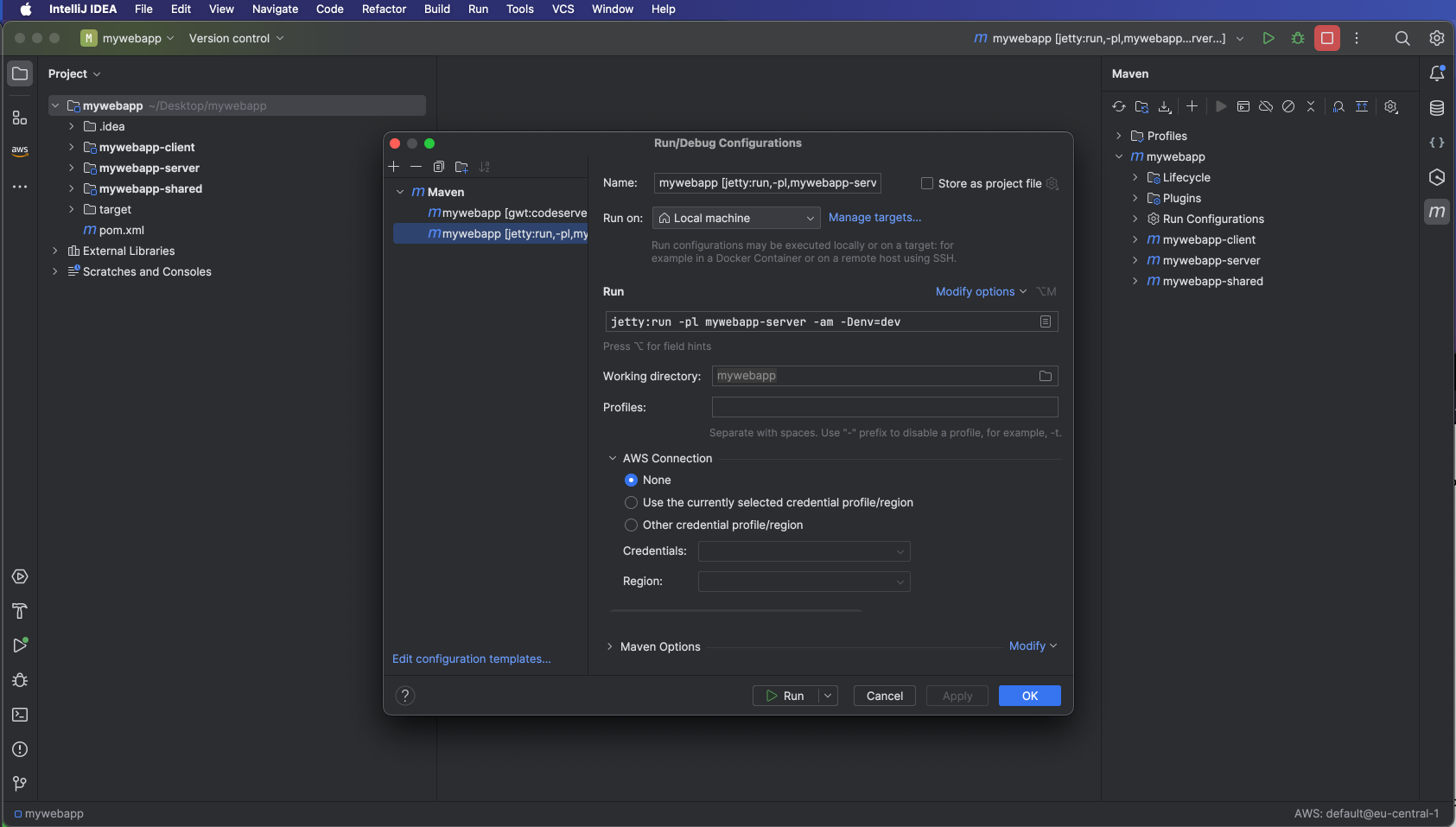Click the Maven command line field
The image size is (1456, 827).
coord(830,321)
